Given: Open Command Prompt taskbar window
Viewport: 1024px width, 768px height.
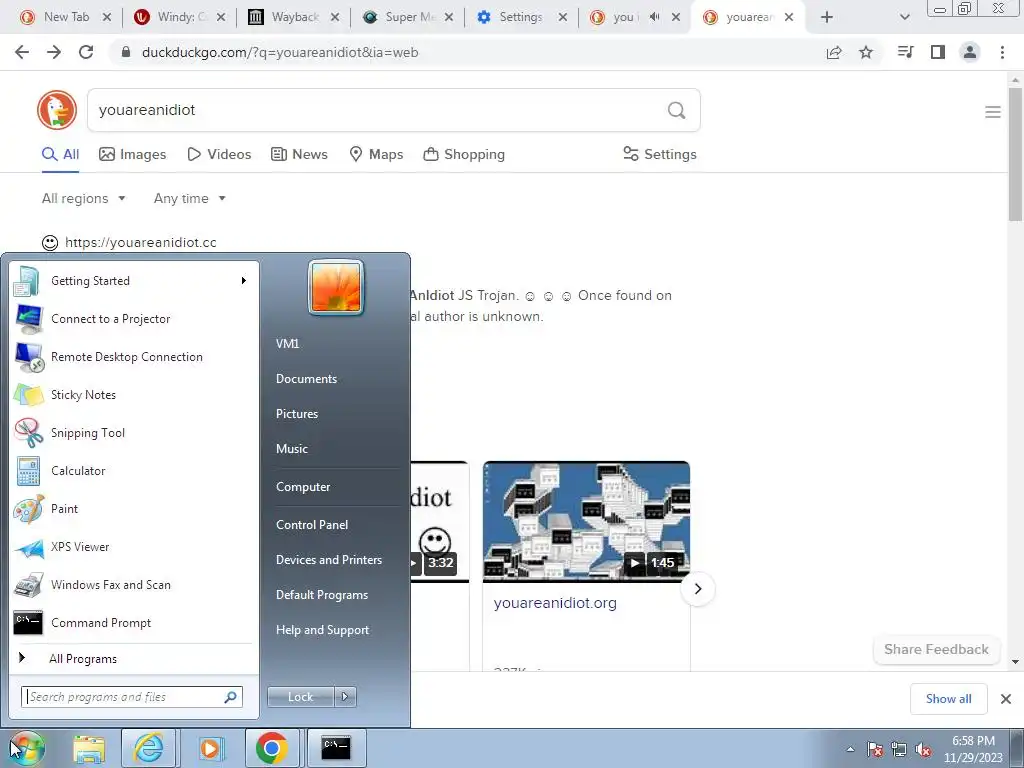Looking at the screenshot, I should [336, 748].
